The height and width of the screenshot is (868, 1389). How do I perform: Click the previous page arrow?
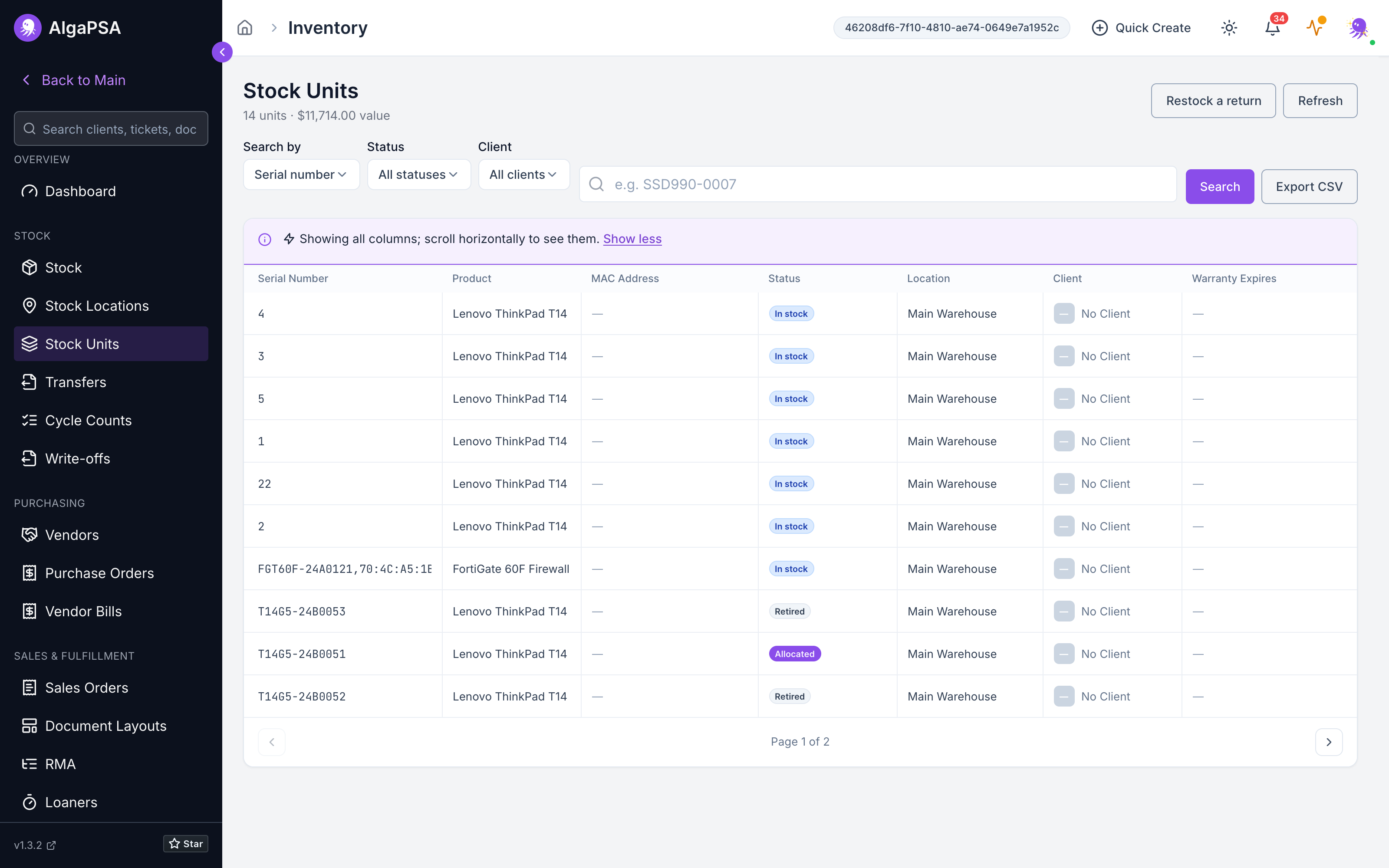271,742
